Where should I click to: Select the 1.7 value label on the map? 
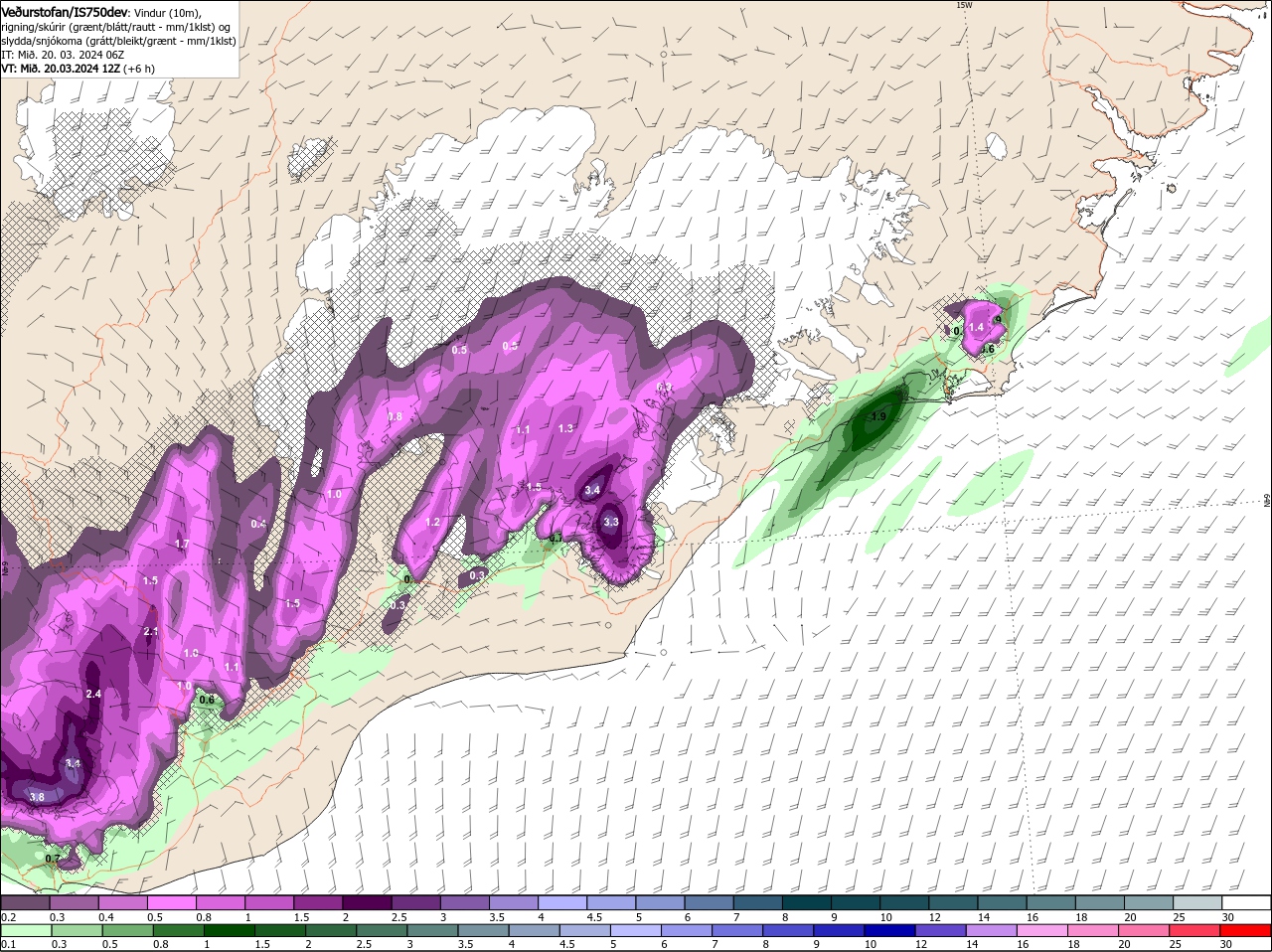coord(182,544)
